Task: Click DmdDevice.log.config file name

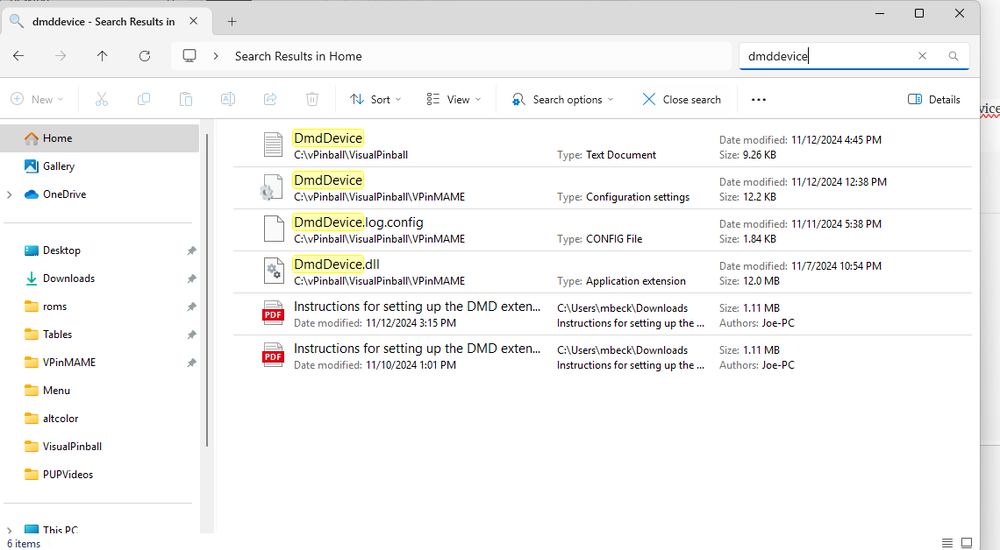Action: coord(358,223)
